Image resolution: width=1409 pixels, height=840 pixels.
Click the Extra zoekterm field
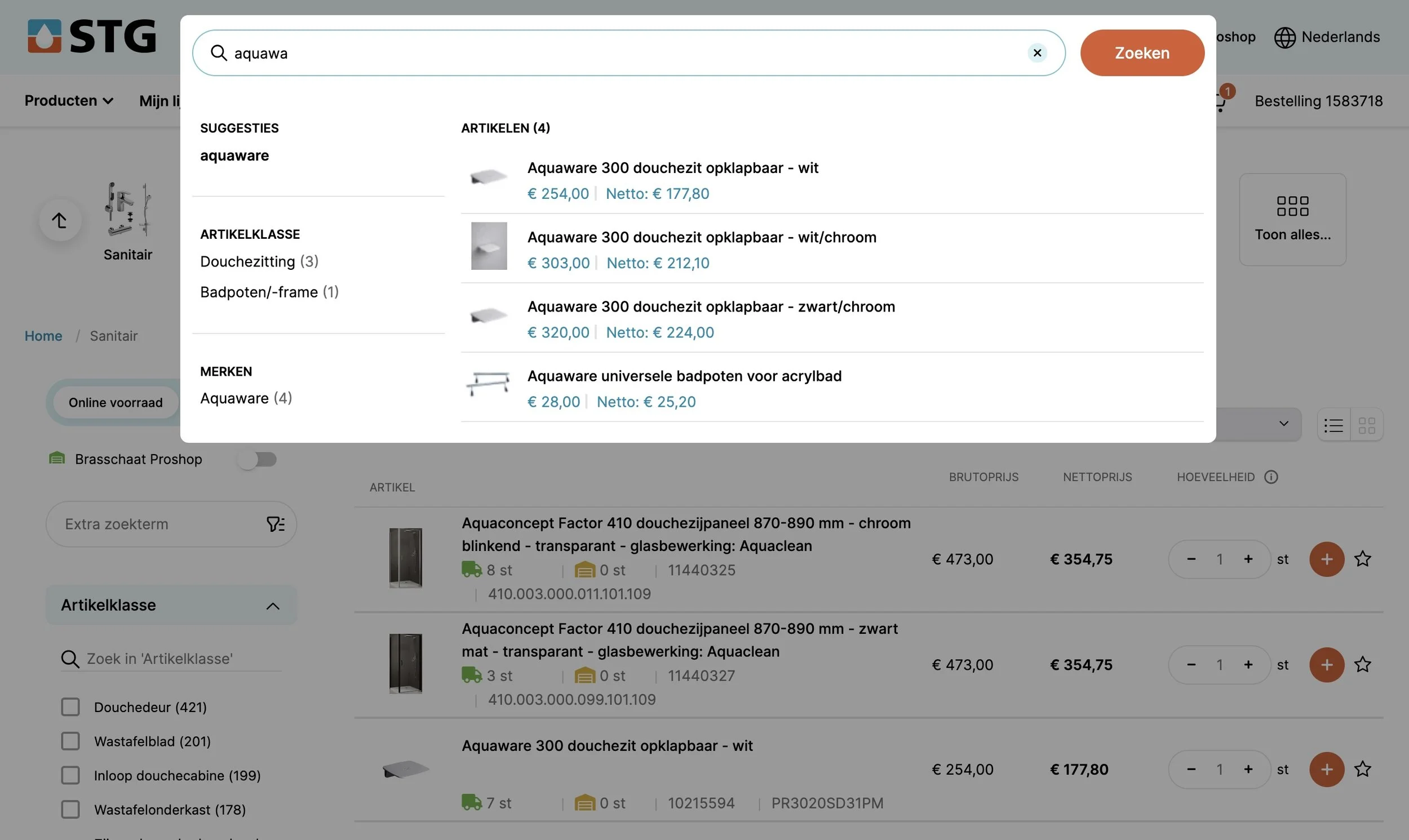click(171, 524)
